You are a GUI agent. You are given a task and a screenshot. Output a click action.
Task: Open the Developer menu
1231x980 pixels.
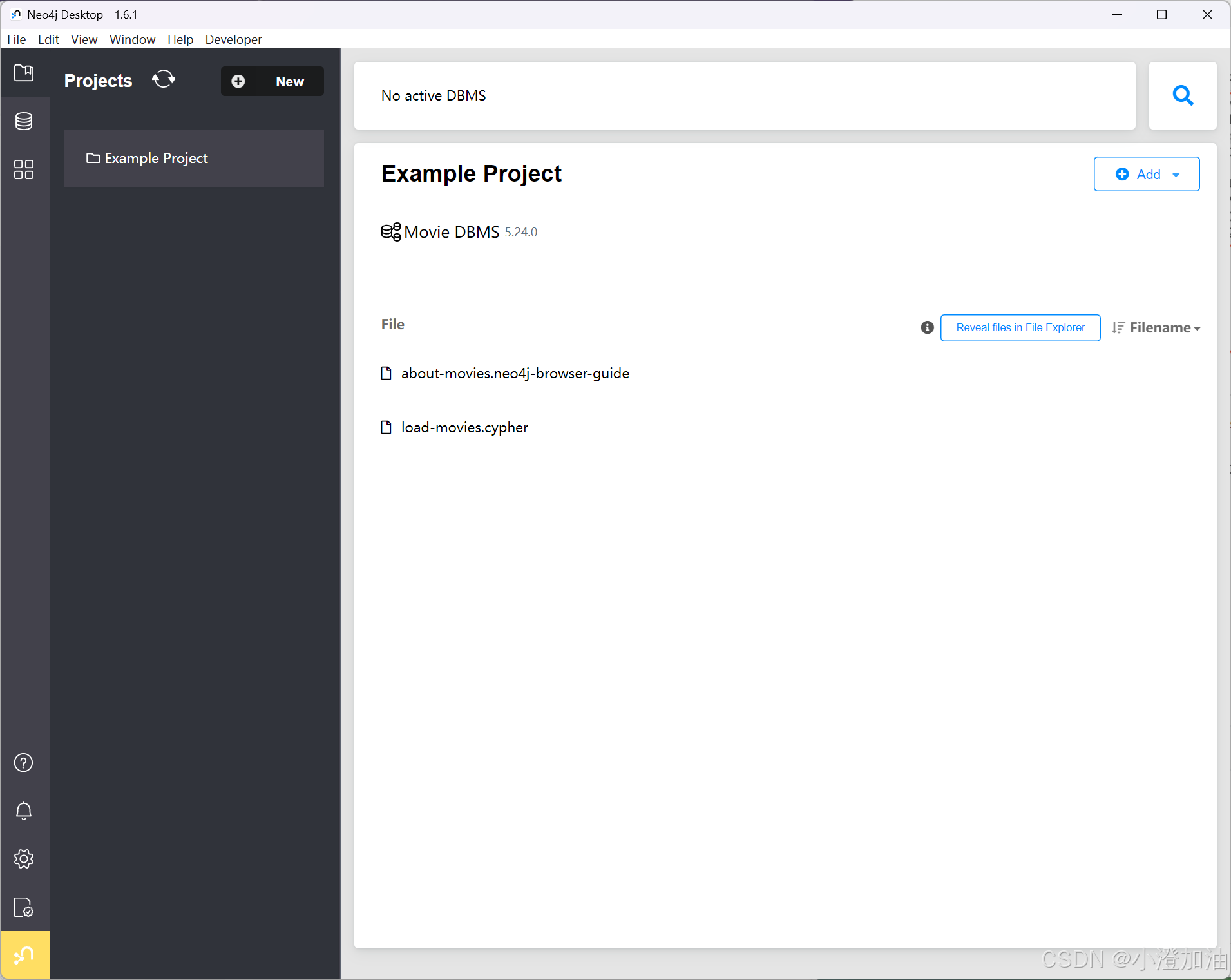(x=233, y=39)
